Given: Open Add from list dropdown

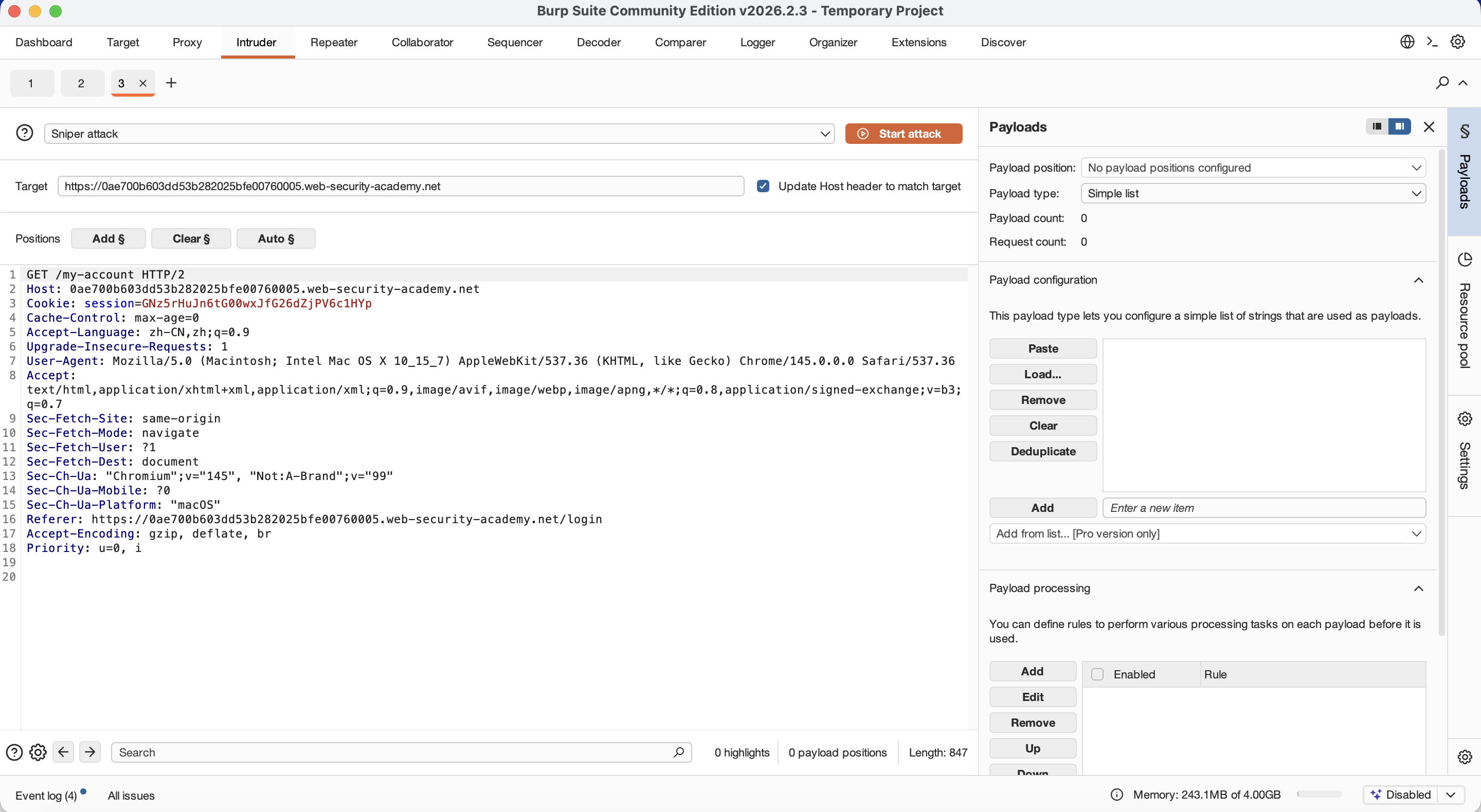Looking at the screenshot, I should [1207, 533].
